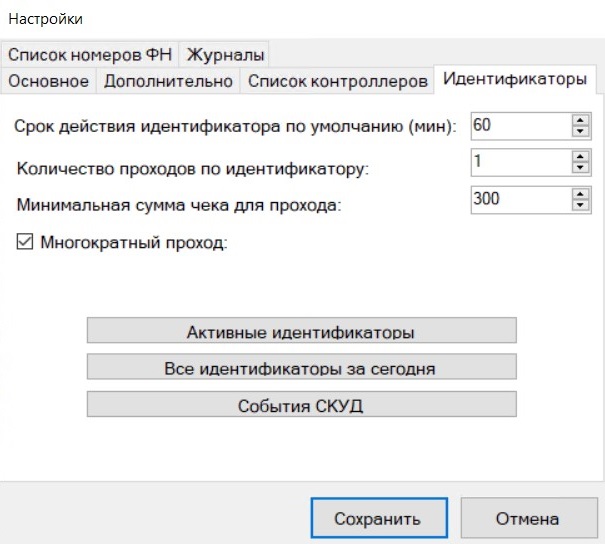Focus the minimum receipt sum field showing 300
The width and height of the screenshot is (605, 544).
pos(522,200)
